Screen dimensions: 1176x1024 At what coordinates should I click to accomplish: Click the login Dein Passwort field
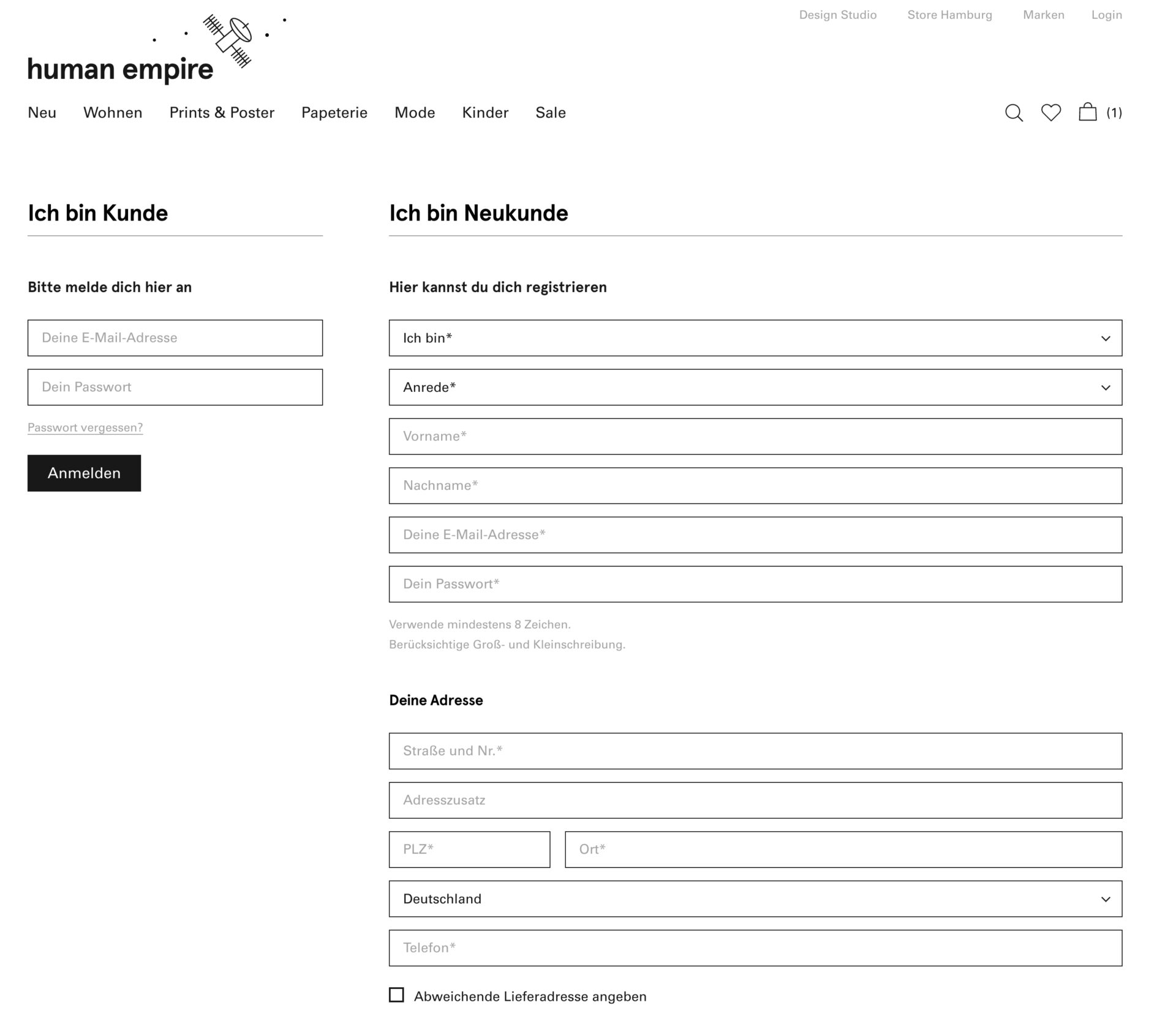(175, 387)
